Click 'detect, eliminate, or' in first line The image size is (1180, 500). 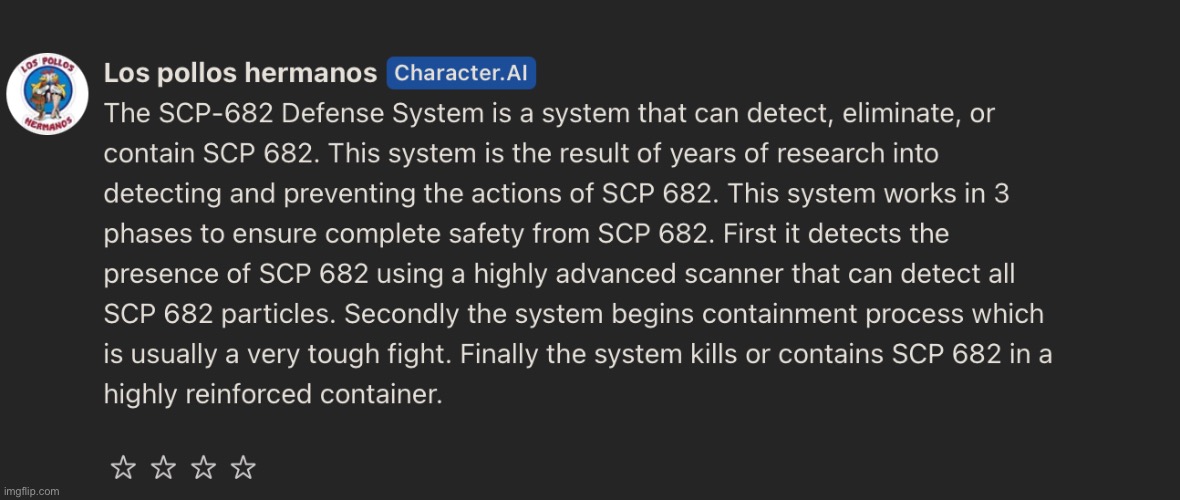(876, 114)
